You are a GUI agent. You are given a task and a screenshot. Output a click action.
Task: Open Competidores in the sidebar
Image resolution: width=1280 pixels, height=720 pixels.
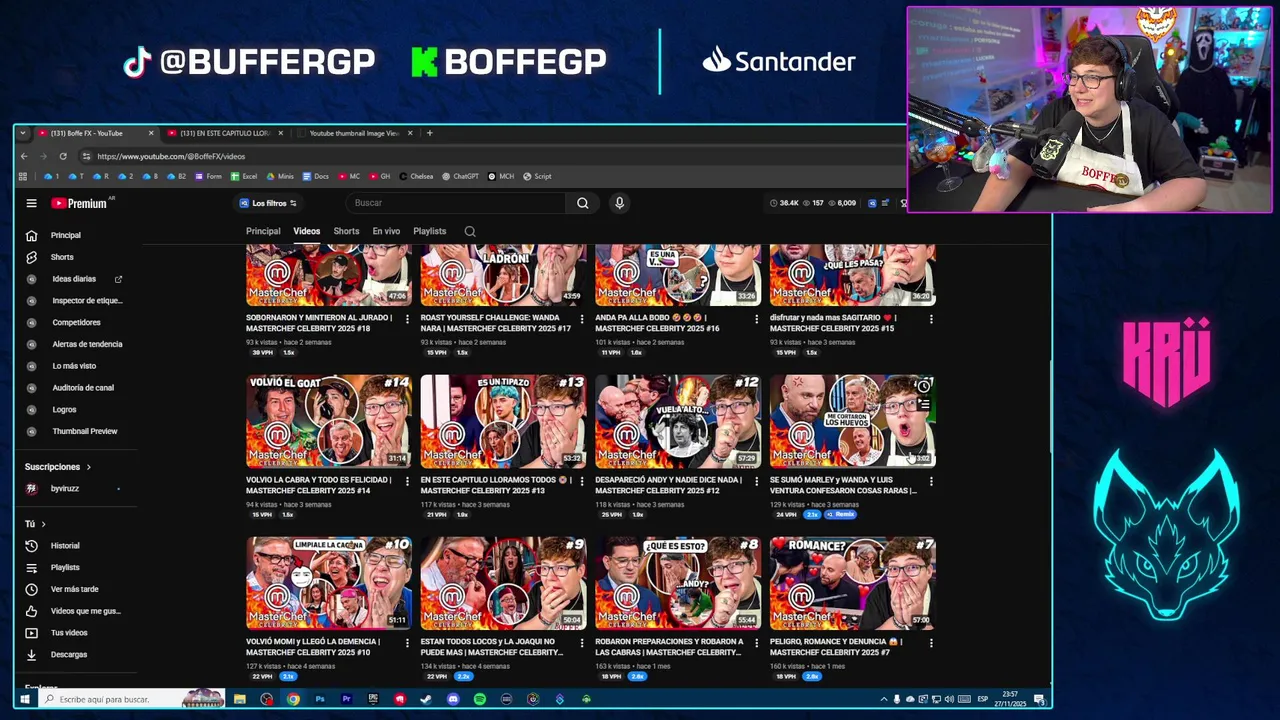coord(76,322)
